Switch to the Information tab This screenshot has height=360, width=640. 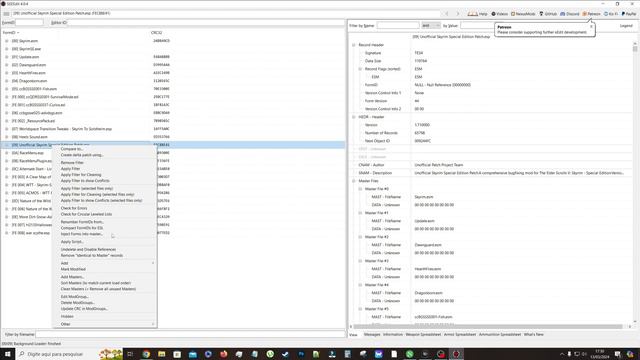393,335
